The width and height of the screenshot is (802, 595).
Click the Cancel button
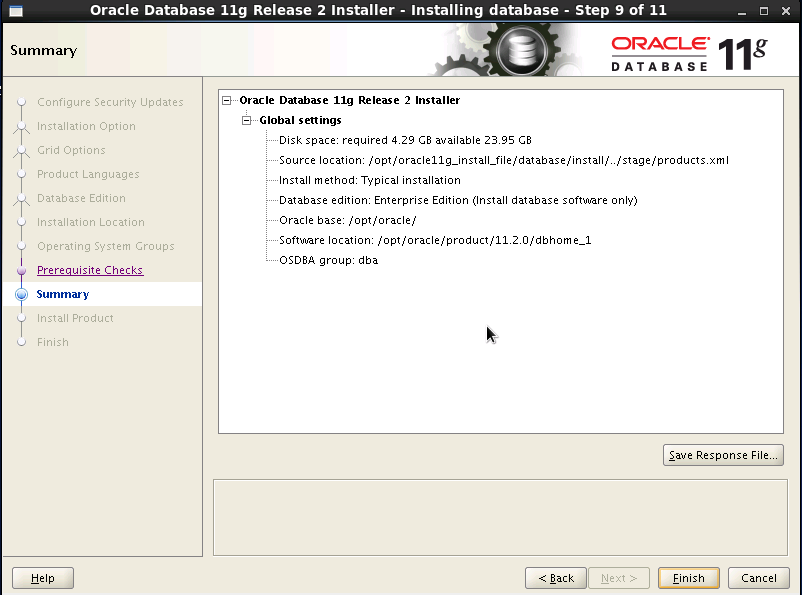tap(759, 578)
